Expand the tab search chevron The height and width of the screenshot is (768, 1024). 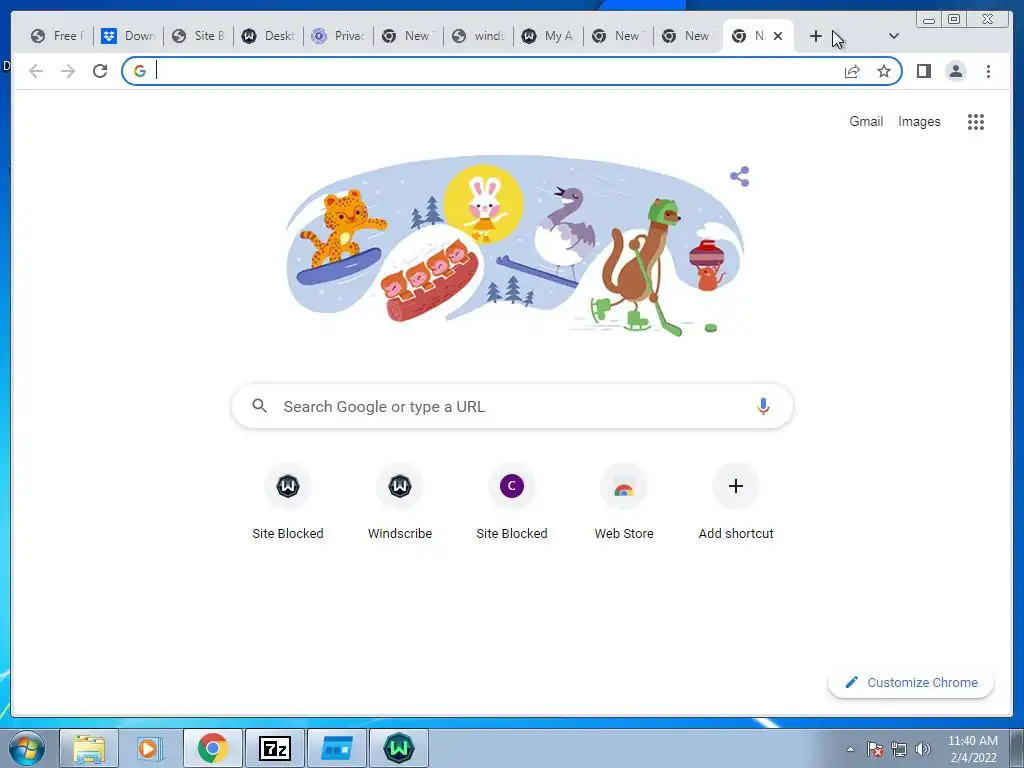pyautogui.click(x=894, y=37)
